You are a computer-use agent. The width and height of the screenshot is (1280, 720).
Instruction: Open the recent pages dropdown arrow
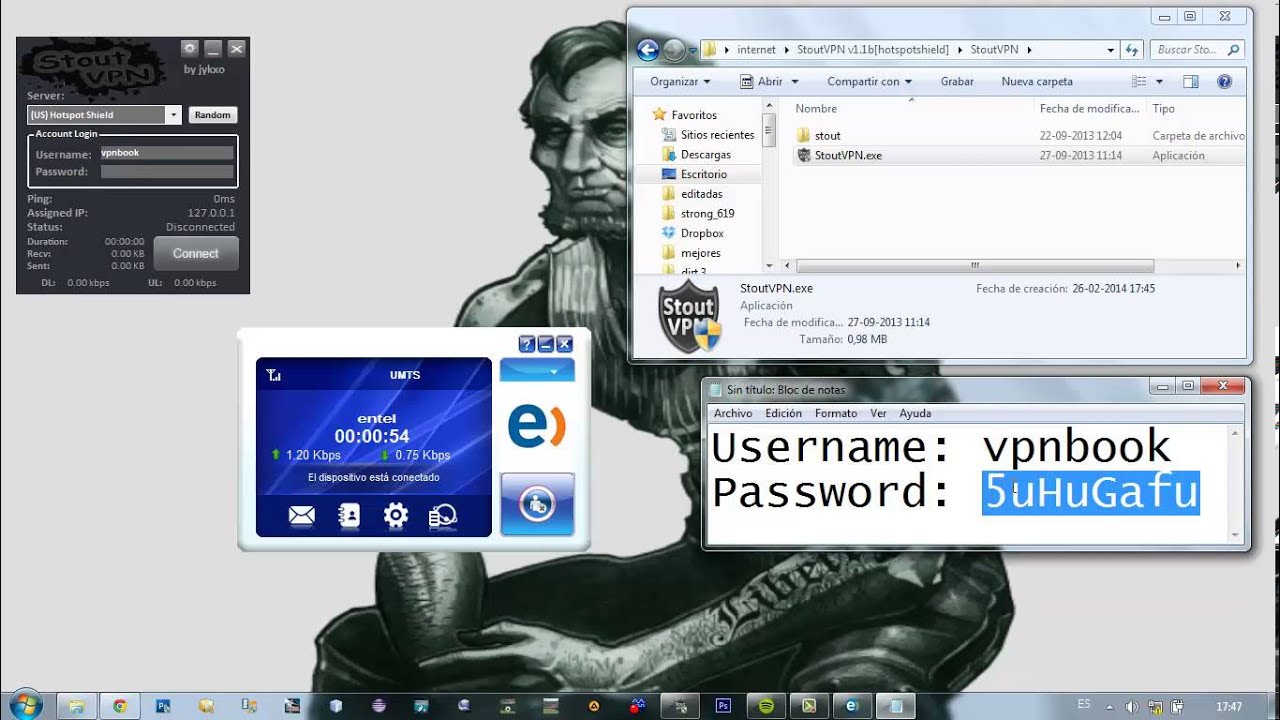(x=692, y=50)
